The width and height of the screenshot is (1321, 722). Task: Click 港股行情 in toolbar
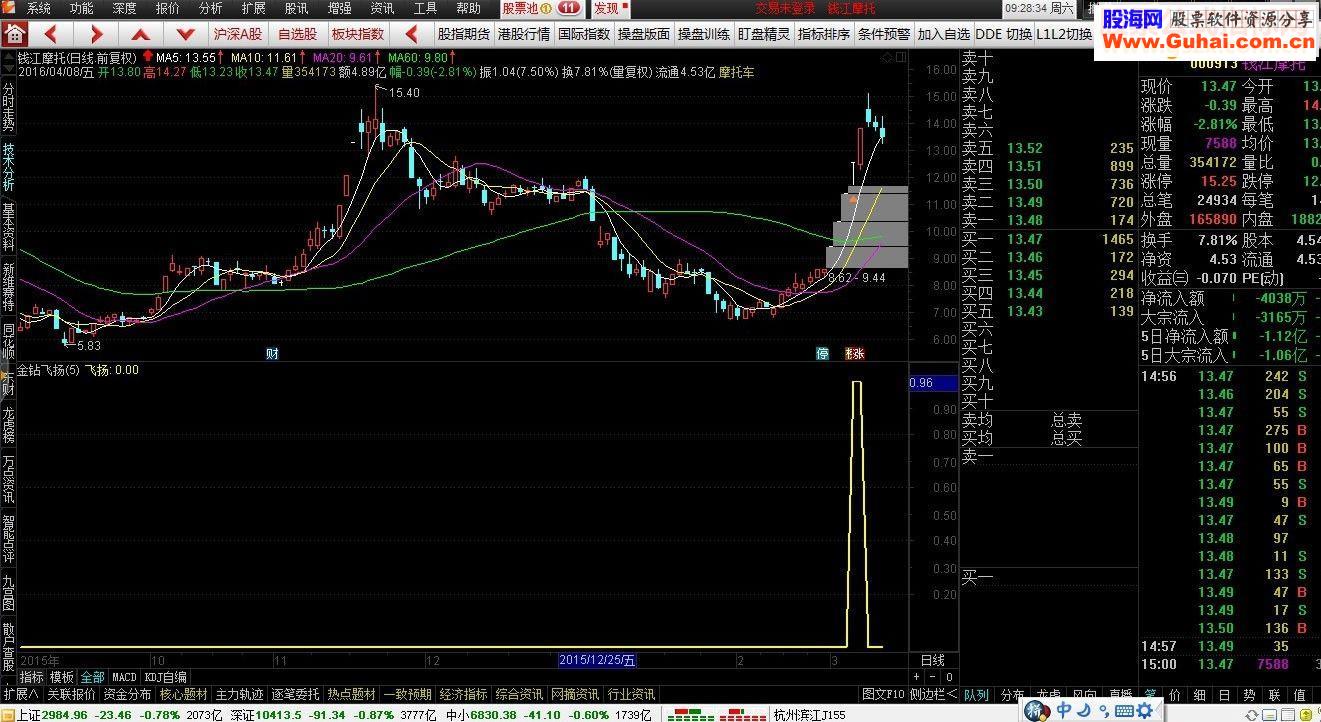click(524, 33)
